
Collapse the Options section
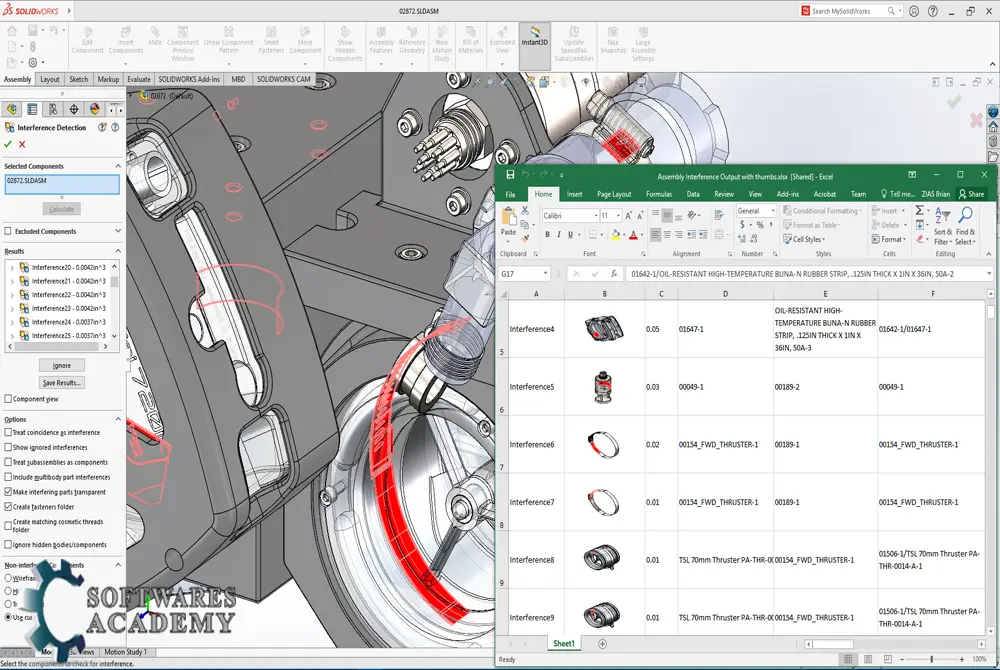click(118, 419)
